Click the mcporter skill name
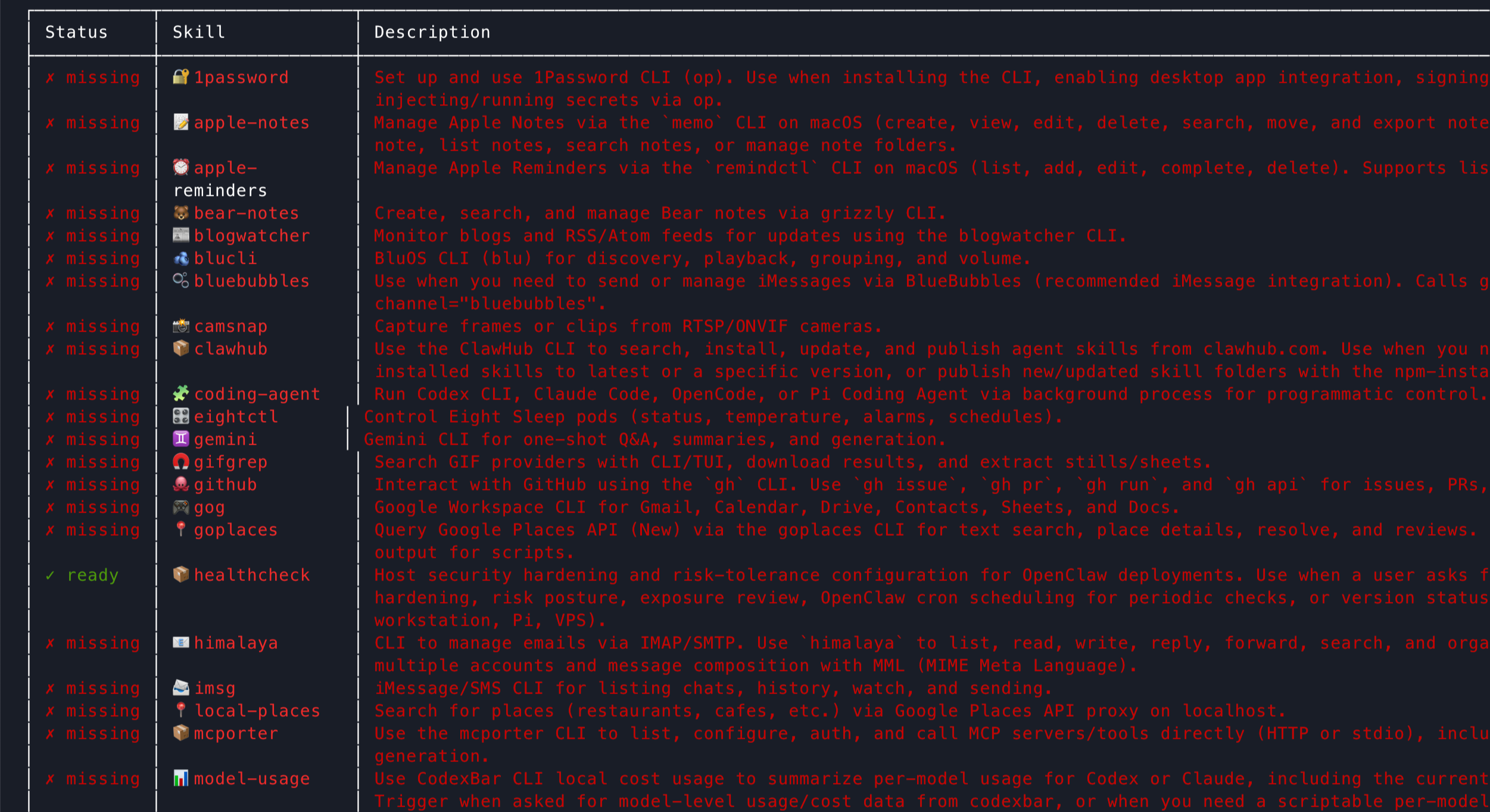 (236, 733)
